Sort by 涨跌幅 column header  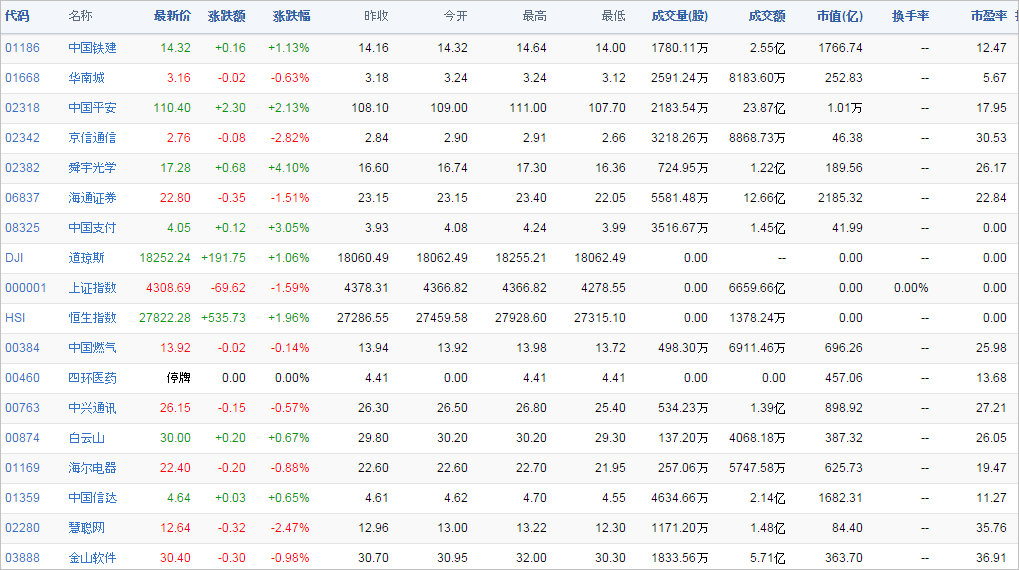coord(291,16)
